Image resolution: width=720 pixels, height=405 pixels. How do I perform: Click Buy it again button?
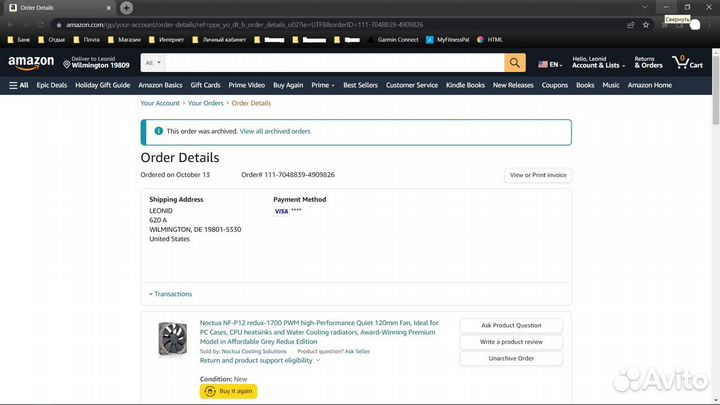tap(228, 391)
